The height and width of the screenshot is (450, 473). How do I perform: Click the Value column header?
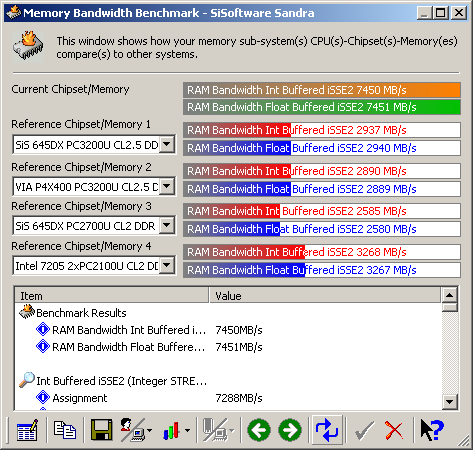pyautogui.click(x=325, y=296)
